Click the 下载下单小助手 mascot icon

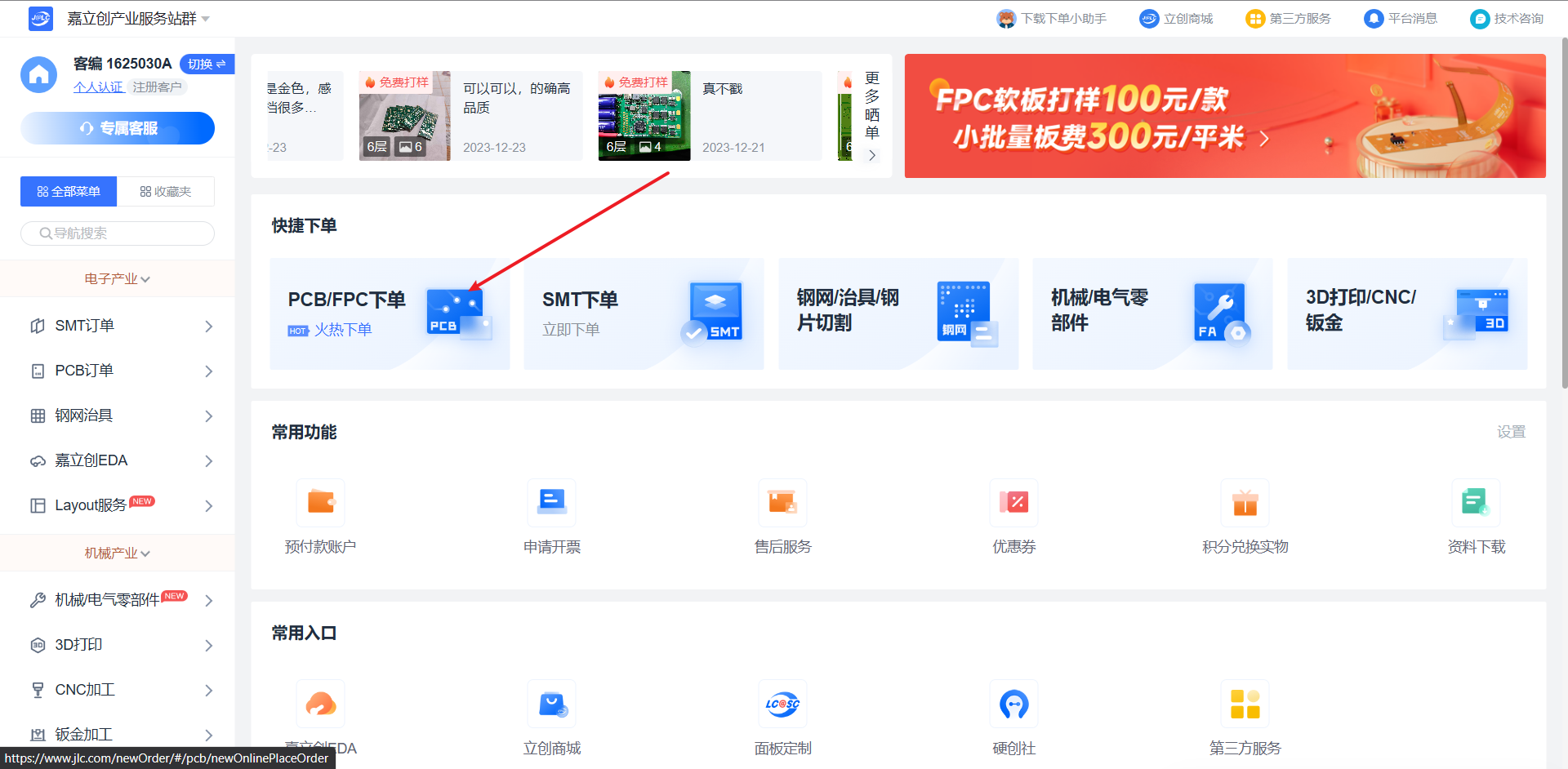[1006, 19]
